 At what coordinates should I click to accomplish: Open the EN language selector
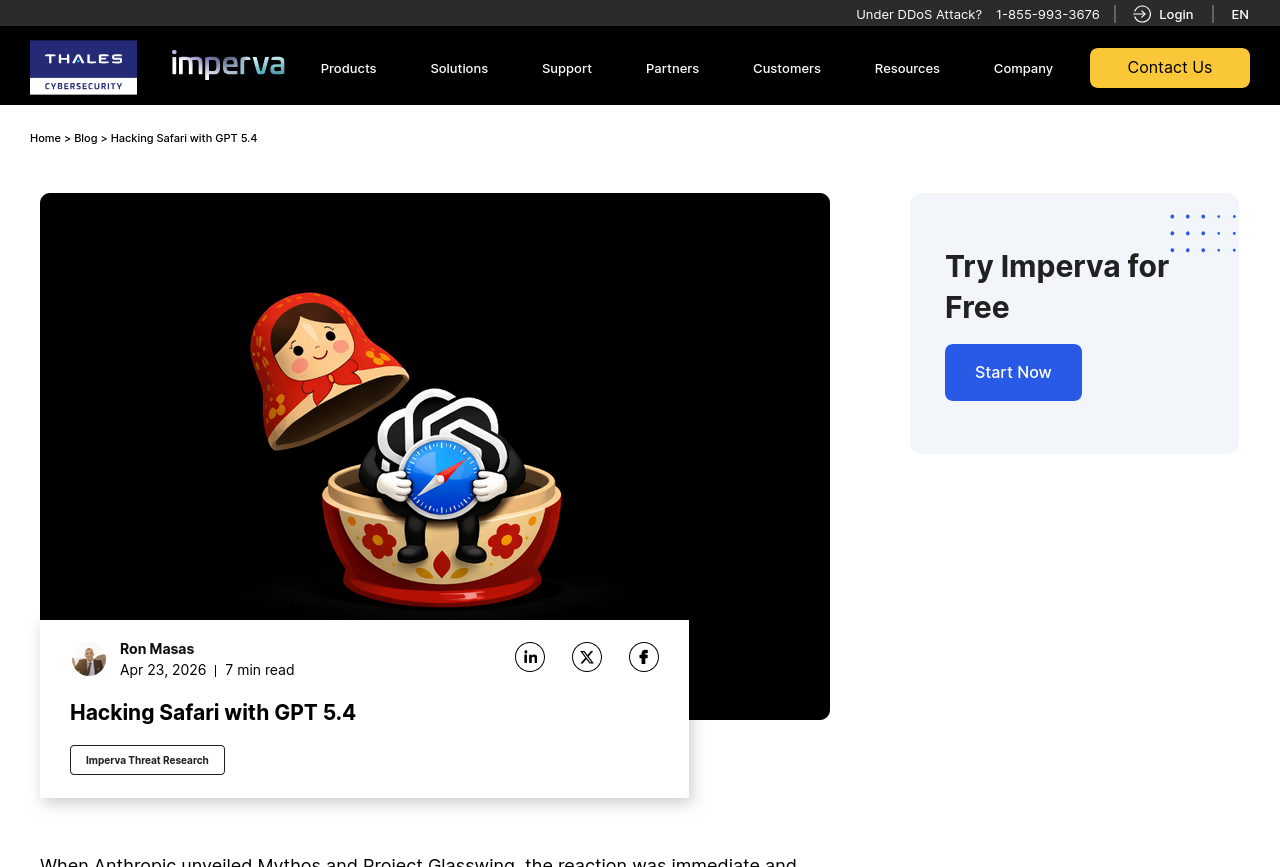[1240, 14]
